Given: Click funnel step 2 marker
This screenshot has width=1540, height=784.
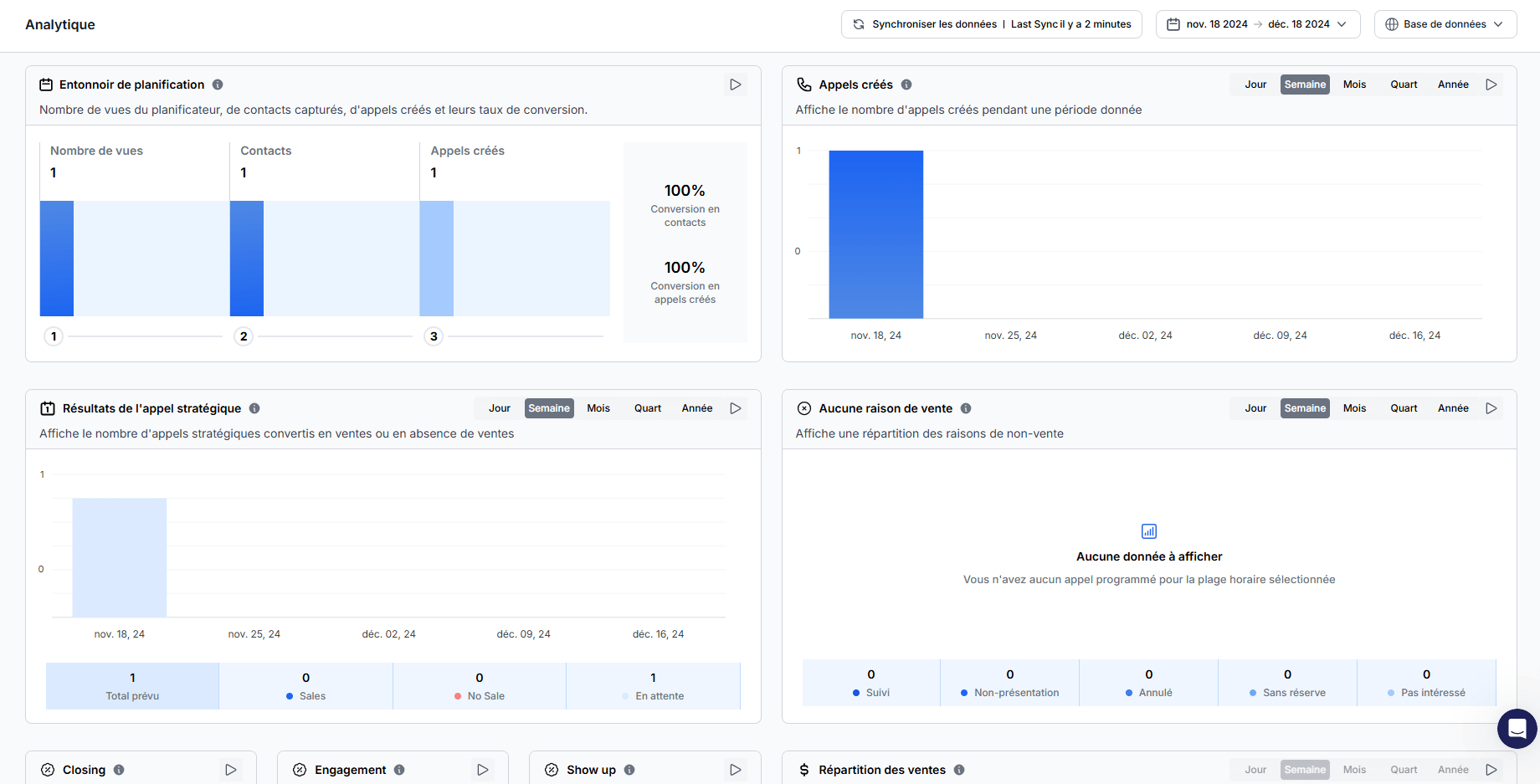Looking at the screenshot, I should [244, 336].
